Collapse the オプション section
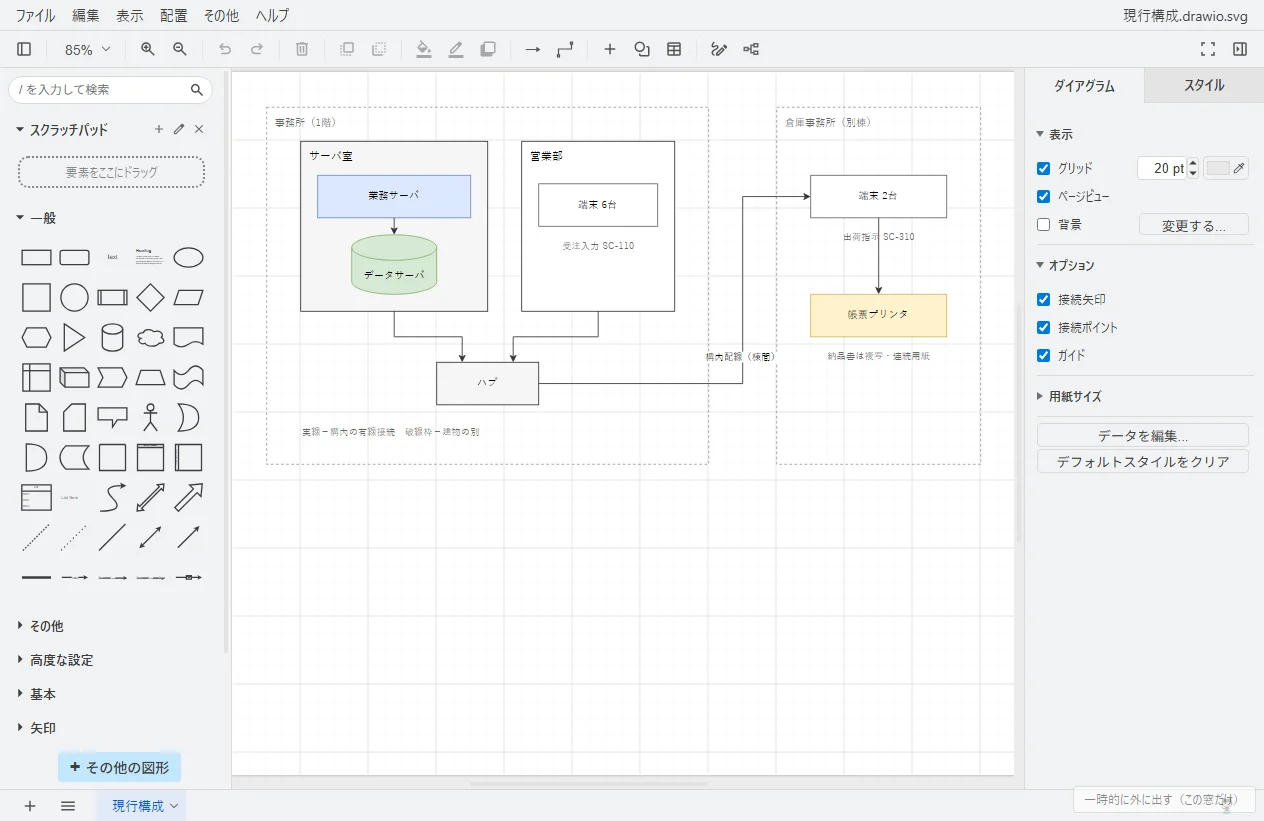The image size is (1264, 821). [1066, 265]
